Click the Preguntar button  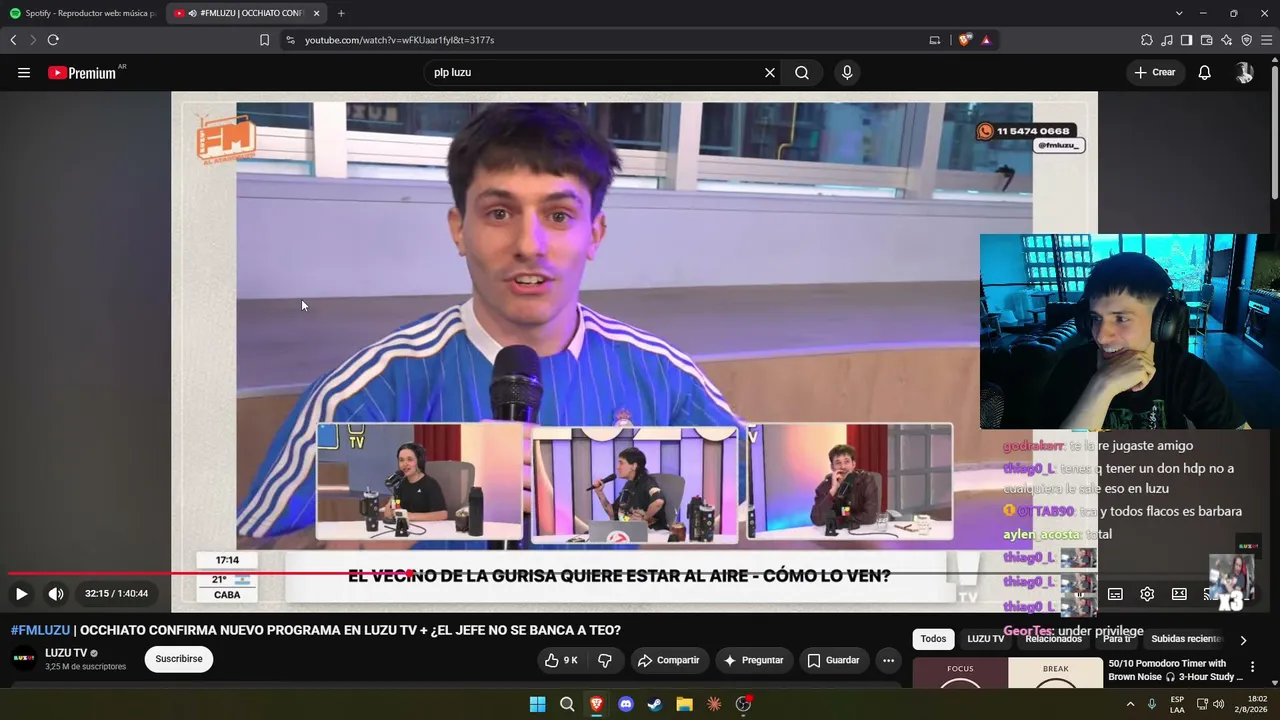753,660
